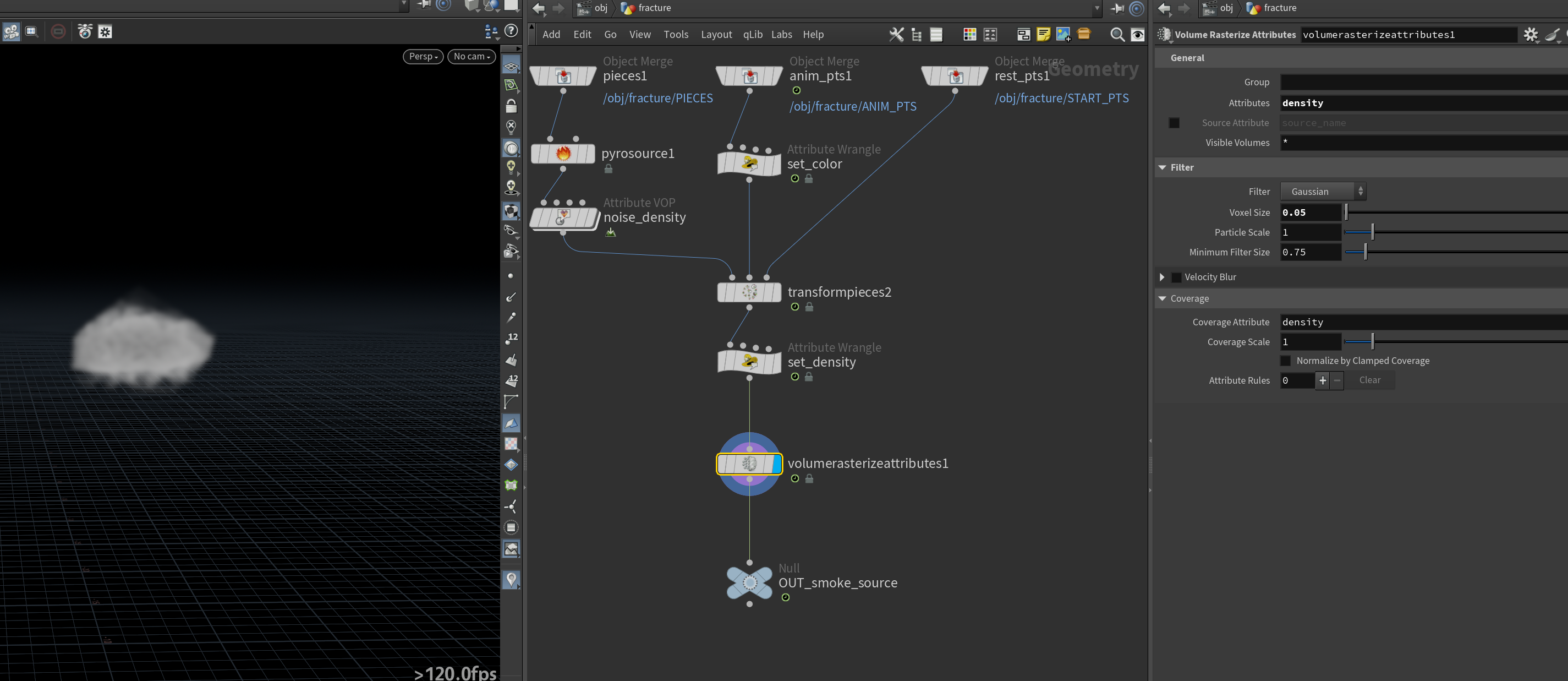Enable Normalize by Clamped Coverage checkbox

(x=1286, y=361)
